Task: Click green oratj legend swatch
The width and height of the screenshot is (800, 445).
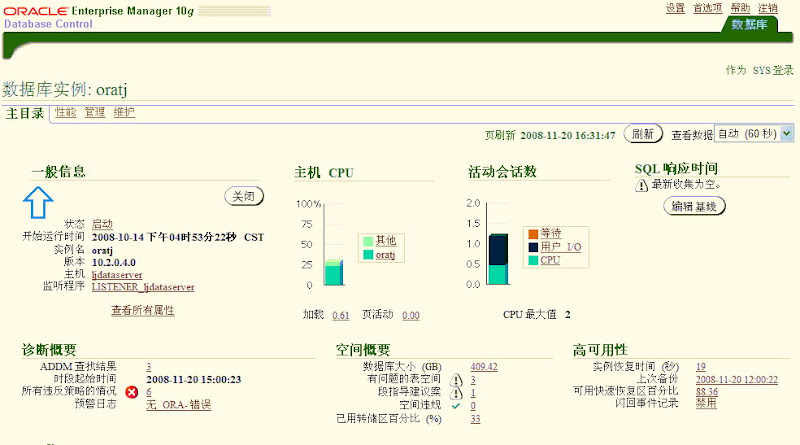Action: click(368, 255)
